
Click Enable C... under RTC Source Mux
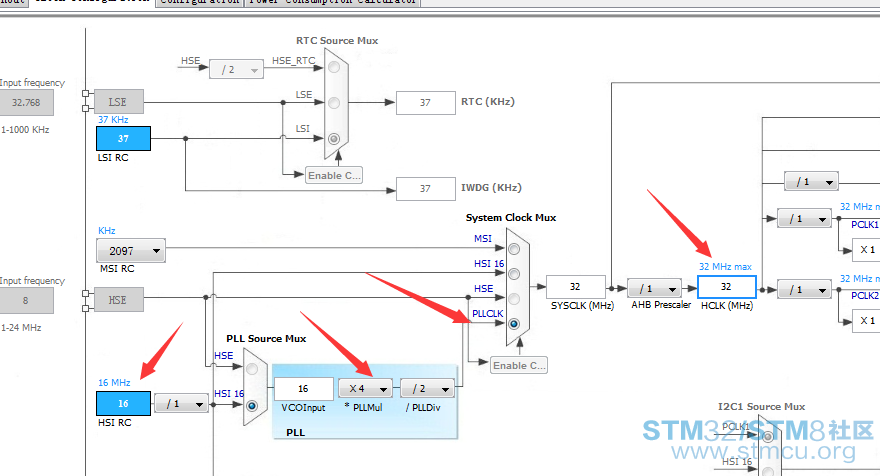point(333,175)
